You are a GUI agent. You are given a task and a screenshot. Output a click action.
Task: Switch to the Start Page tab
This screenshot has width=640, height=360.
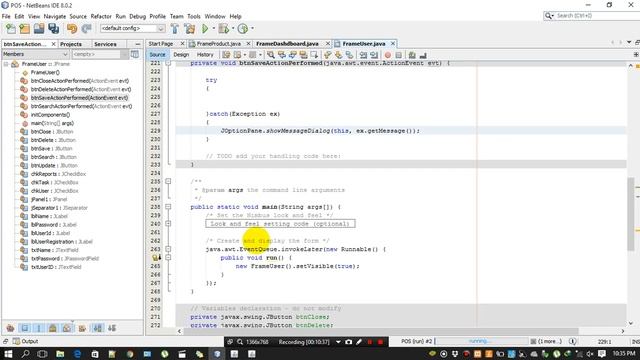[x=161, y=44]
